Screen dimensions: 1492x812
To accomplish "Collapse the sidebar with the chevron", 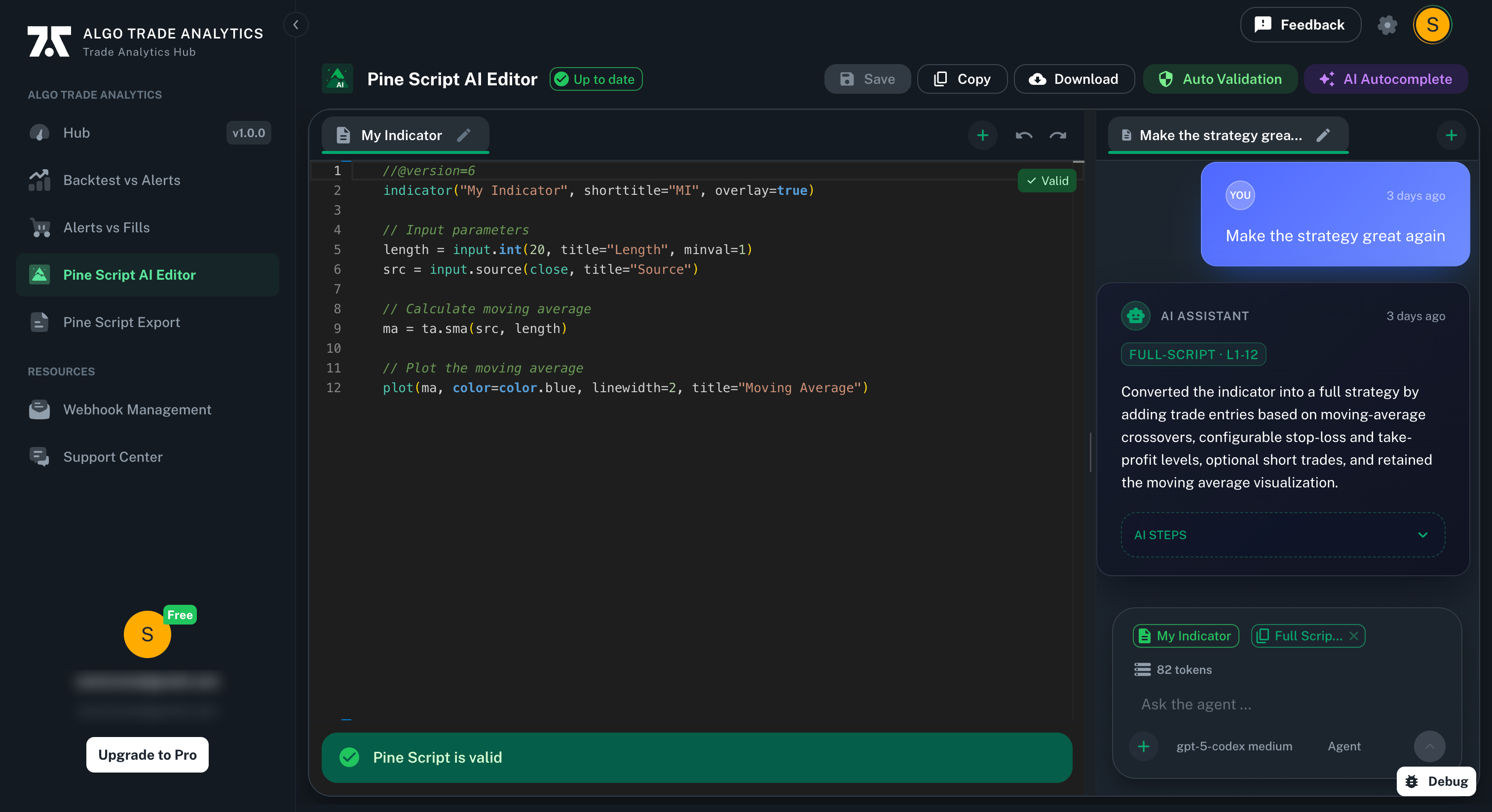I will point(296,24).
